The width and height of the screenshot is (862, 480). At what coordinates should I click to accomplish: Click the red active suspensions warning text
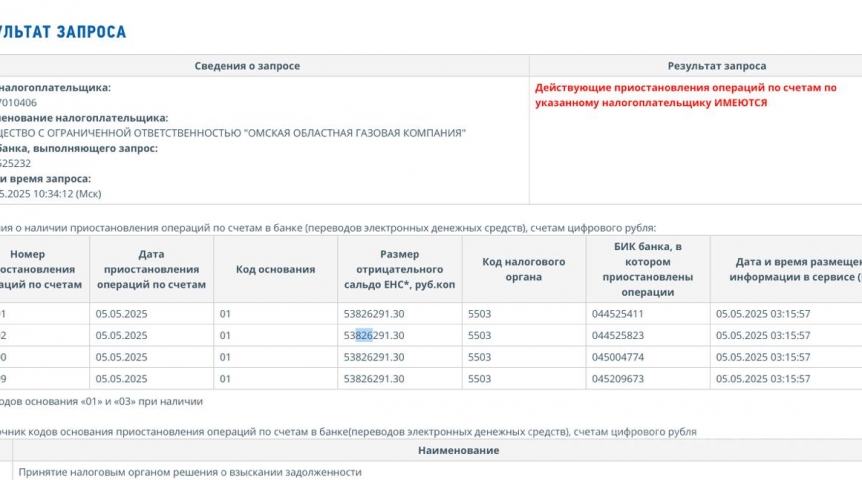(686, 95)
